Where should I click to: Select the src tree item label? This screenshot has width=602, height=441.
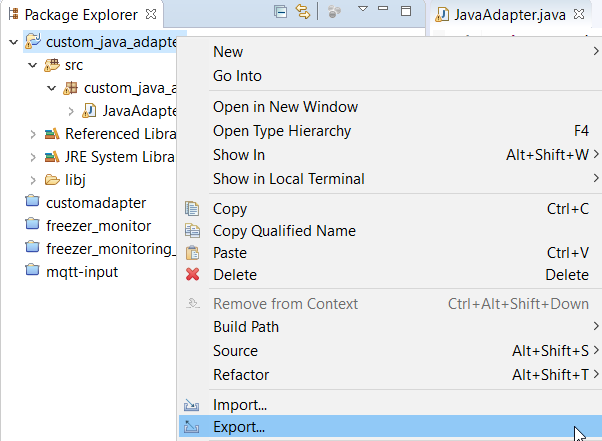point(74,65)
